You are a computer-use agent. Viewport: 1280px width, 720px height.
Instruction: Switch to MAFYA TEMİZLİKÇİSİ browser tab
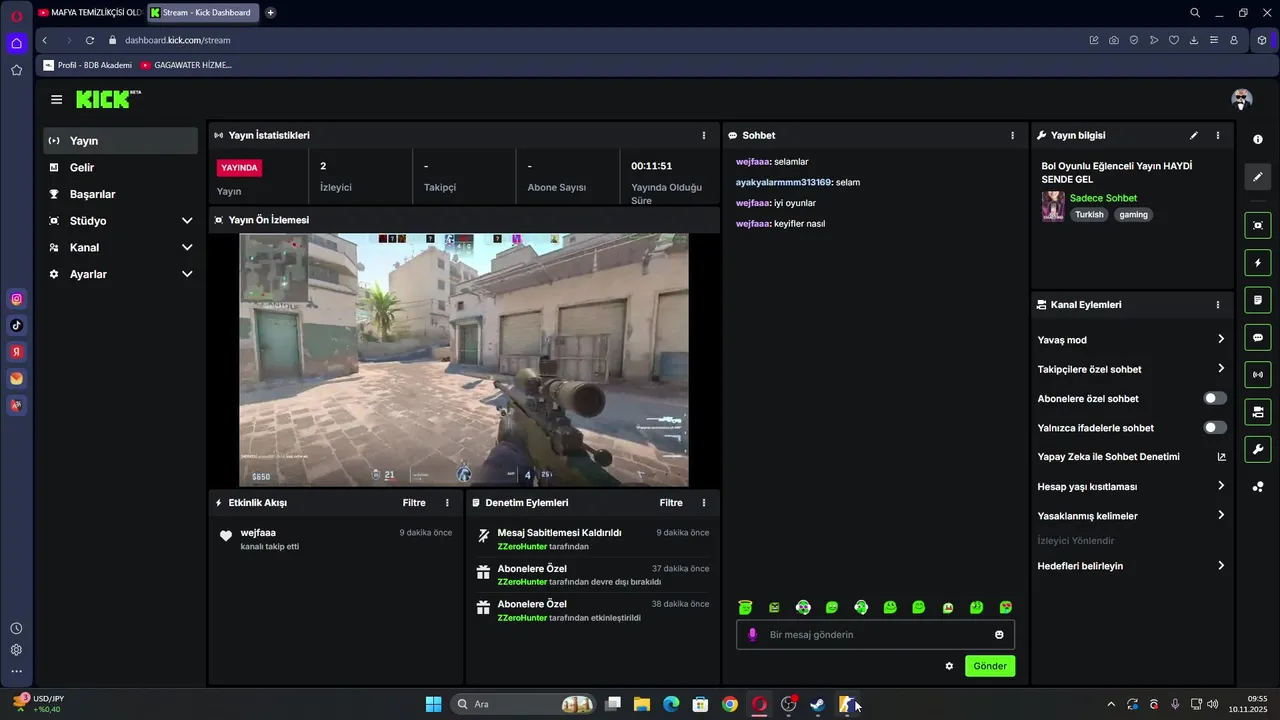[x=89, y=13]
